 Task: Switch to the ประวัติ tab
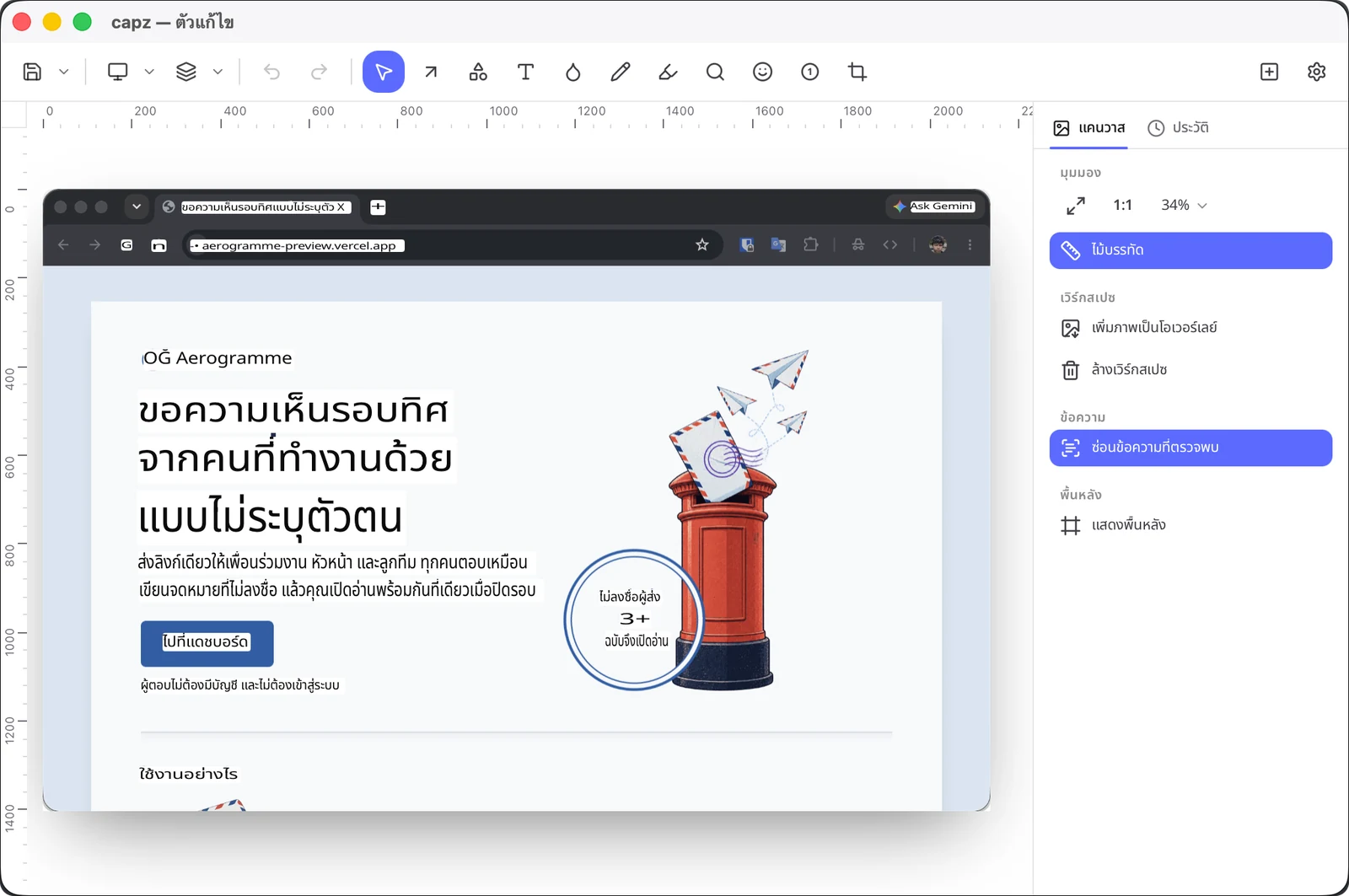click(x=1178, y=128)
